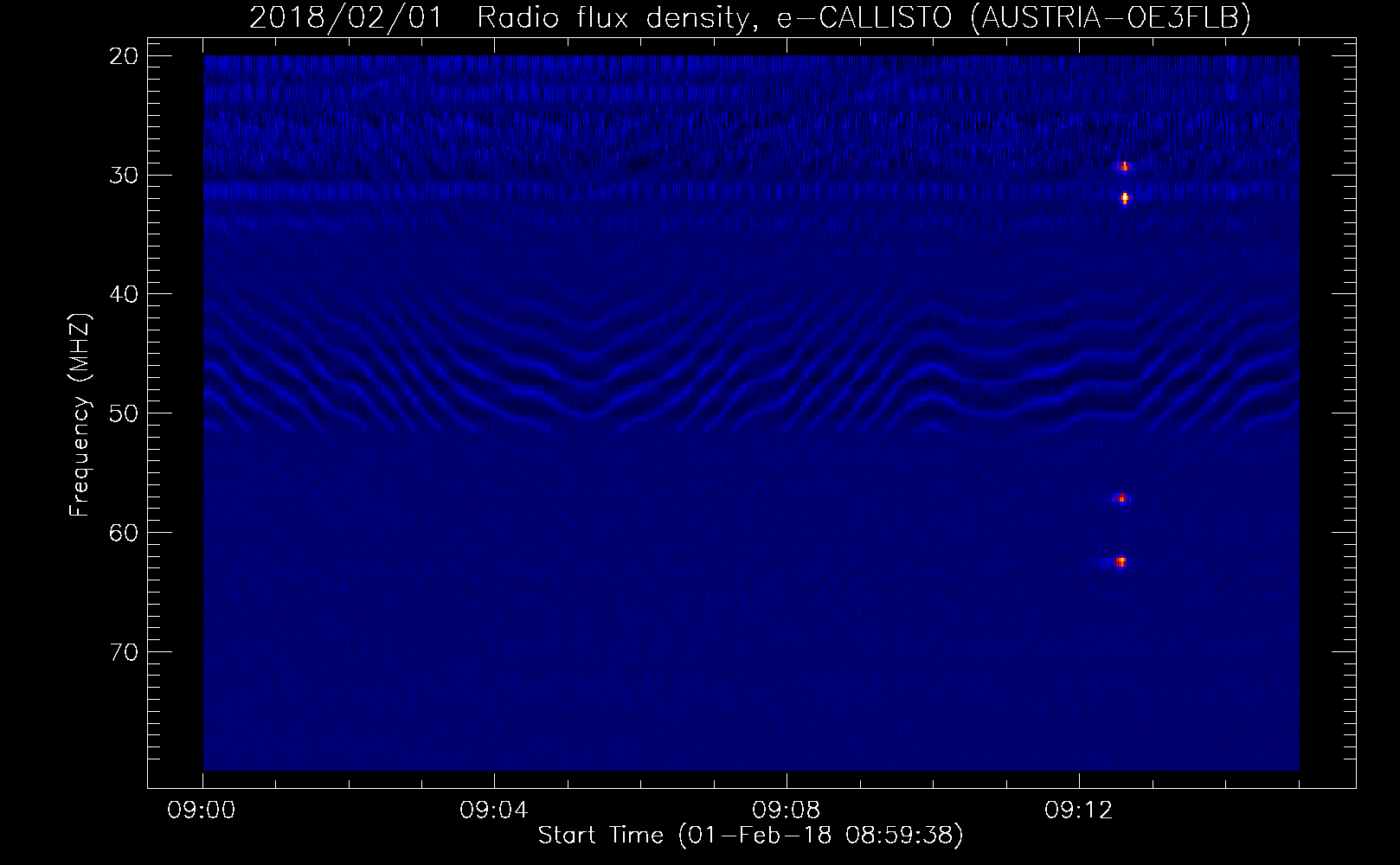Click the 'Frequency (MHZ)' axis label
Screen dimensions: 1400x865
(80, 415)
